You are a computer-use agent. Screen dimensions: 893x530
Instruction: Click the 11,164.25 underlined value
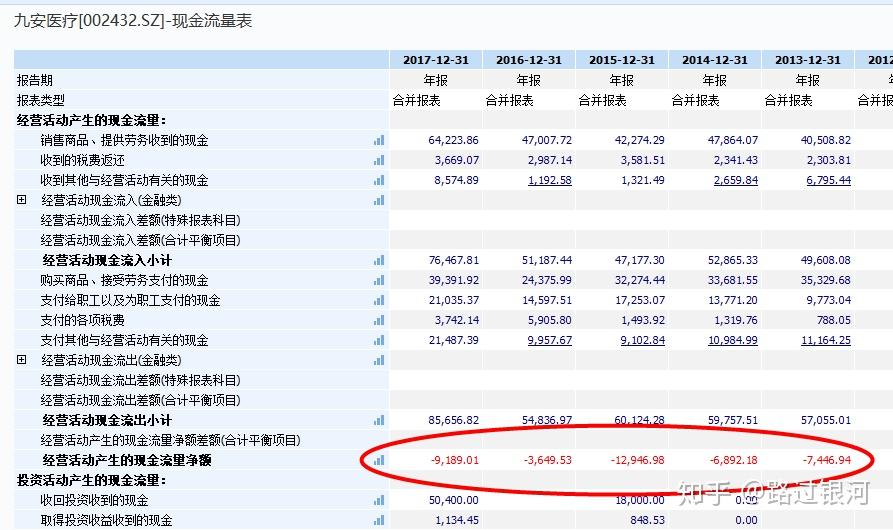click(826, 340)
